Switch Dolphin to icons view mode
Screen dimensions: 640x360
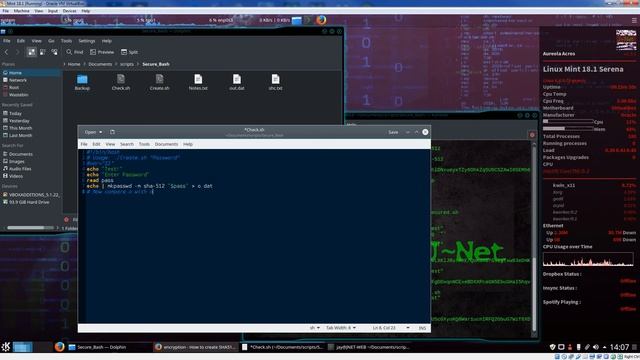31,52
